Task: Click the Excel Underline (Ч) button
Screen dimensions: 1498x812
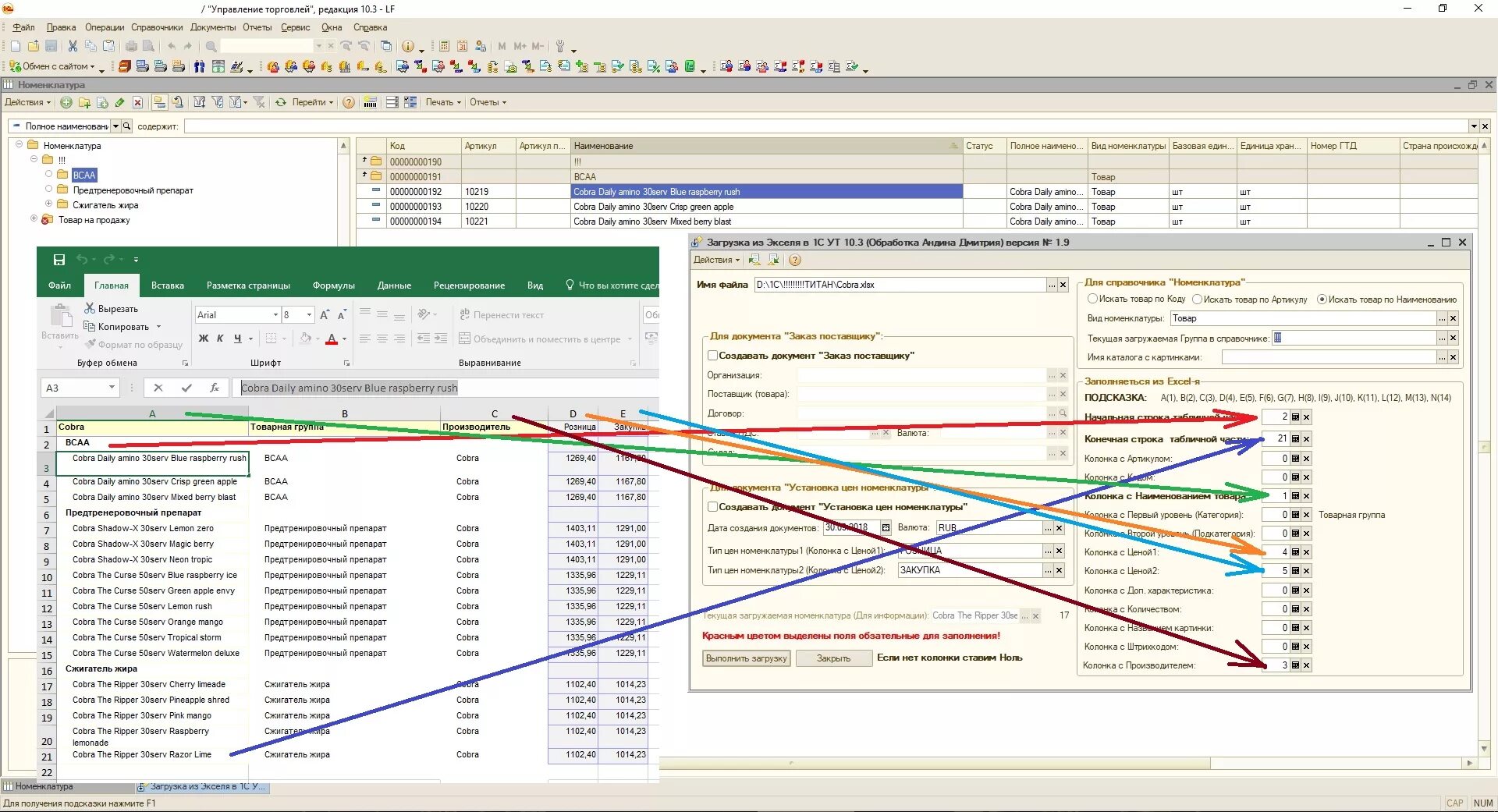Action: click(237, 339)
